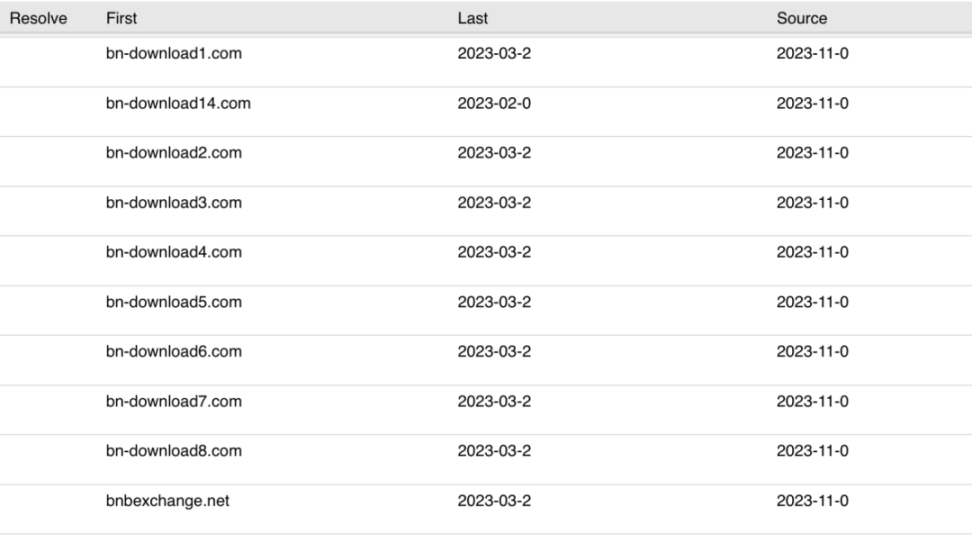Click the 2023-11-0 value in the bnbexchange.net row
972x535 pixels.
pyautogui.click(x=812, y=501)
